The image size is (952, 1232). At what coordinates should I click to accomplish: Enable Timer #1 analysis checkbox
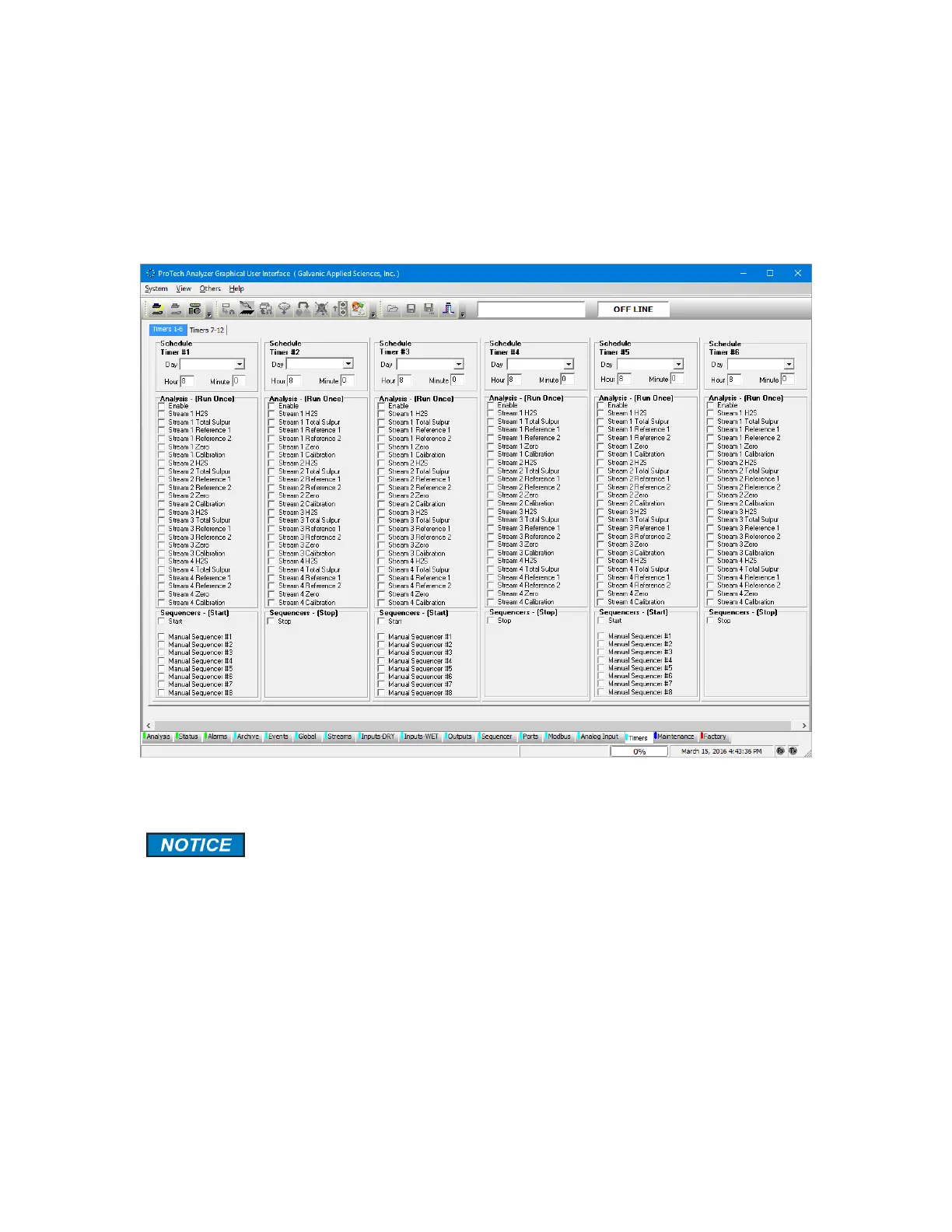click(x=162, y=406)
